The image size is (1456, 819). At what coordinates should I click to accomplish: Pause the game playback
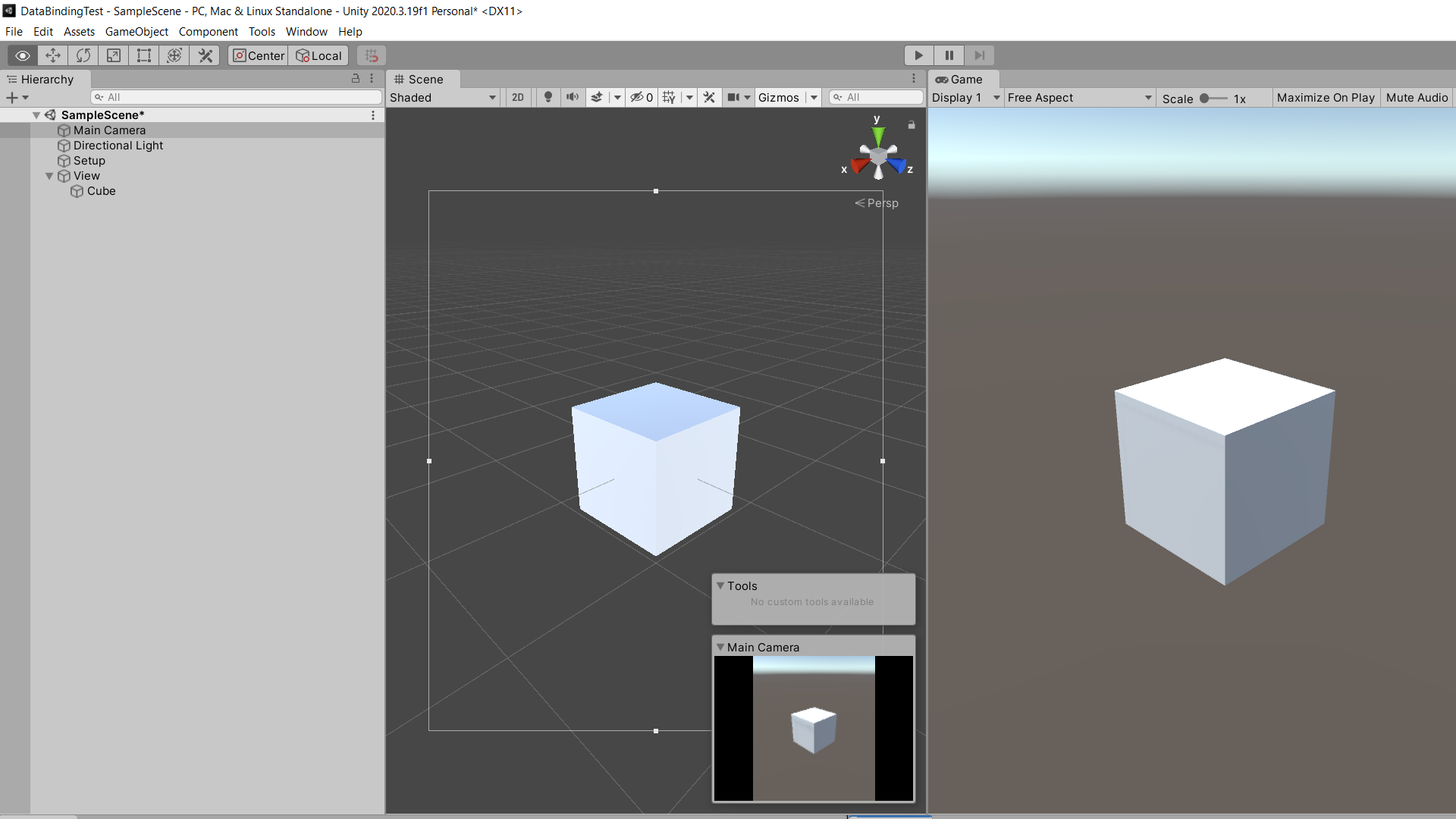[x=949, y=55]
